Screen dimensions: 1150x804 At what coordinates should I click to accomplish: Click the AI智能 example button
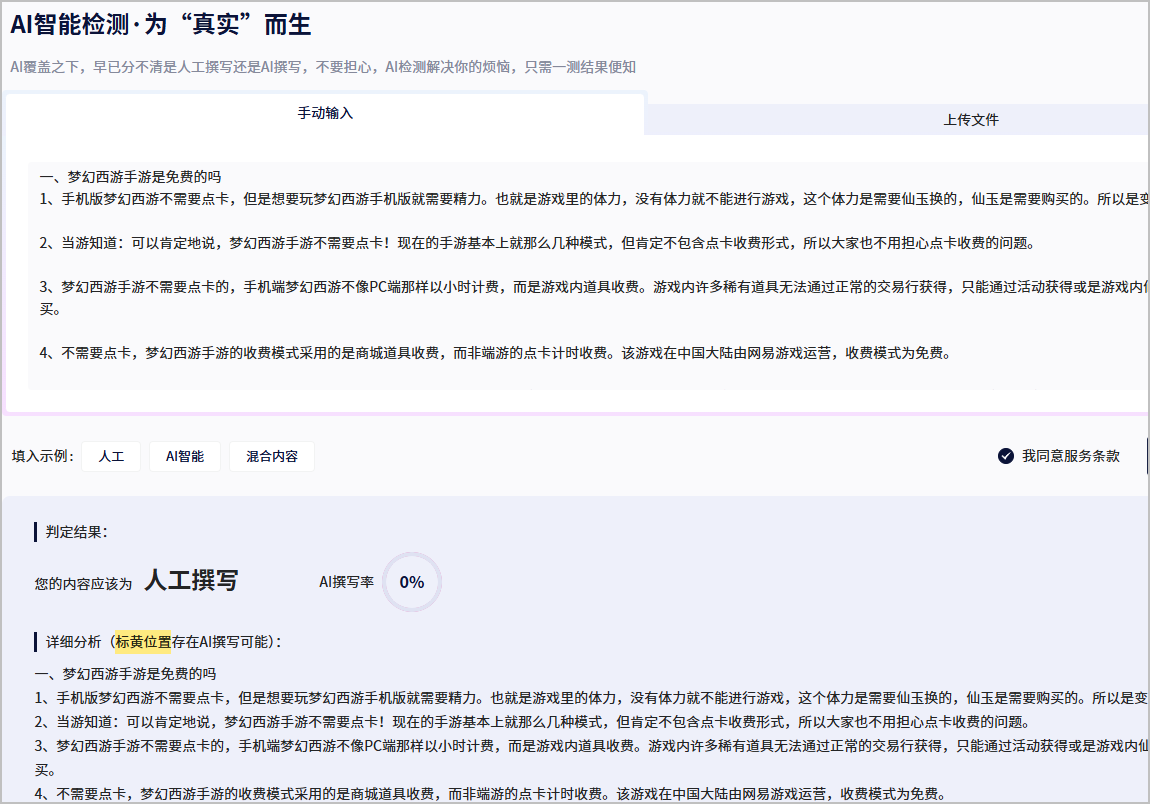[x=185, y=456]
